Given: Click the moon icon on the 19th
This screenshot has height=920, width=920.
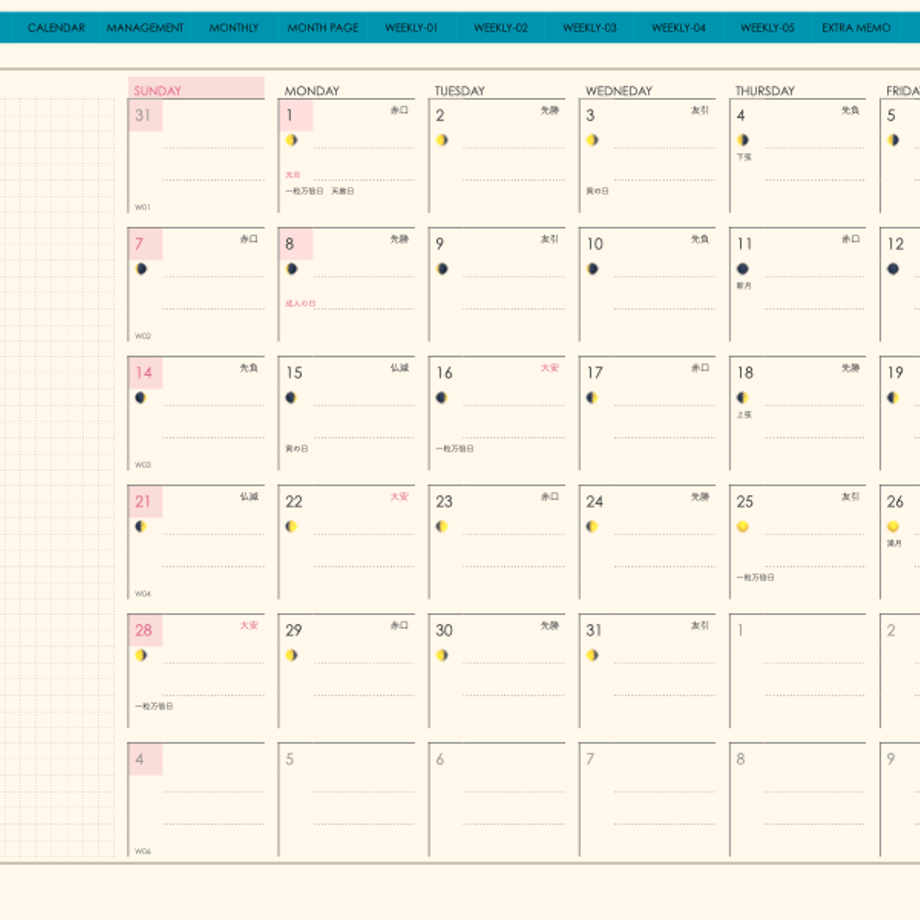Looking at the screenshot, I should 893,397.
